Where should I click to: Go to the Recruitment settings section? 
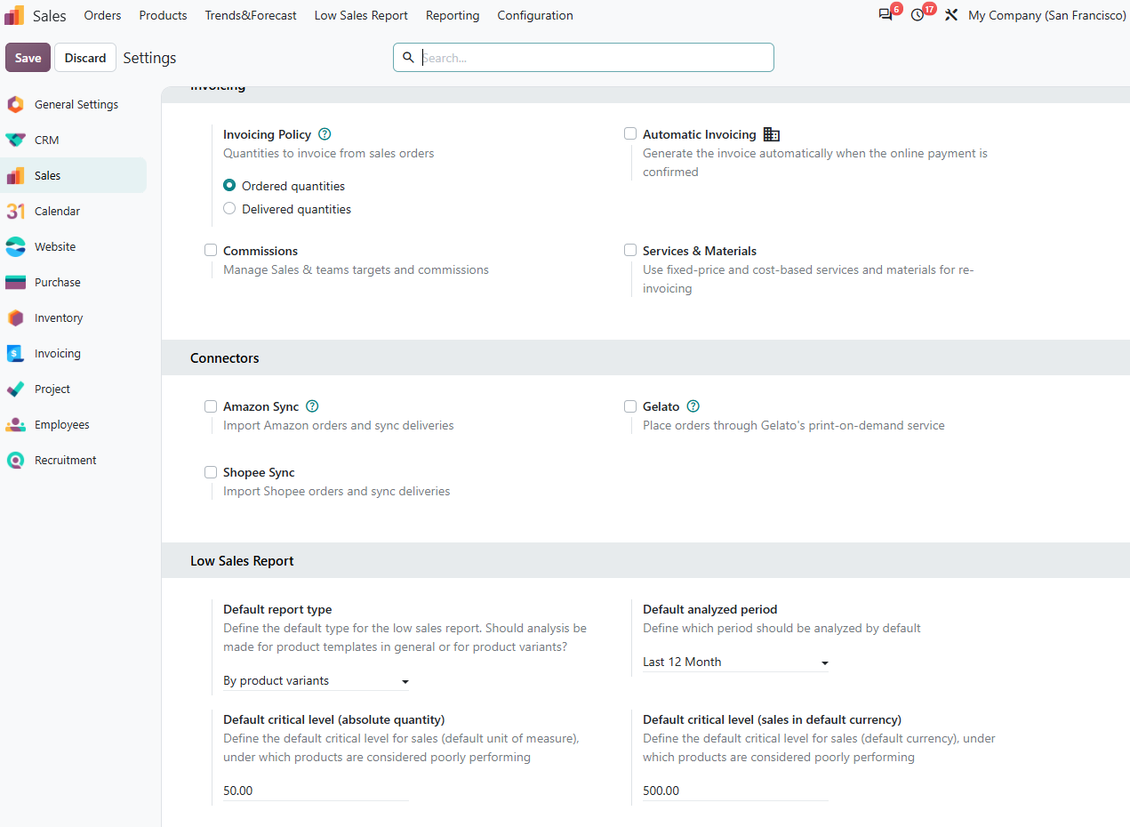click(x=74, y=460)
